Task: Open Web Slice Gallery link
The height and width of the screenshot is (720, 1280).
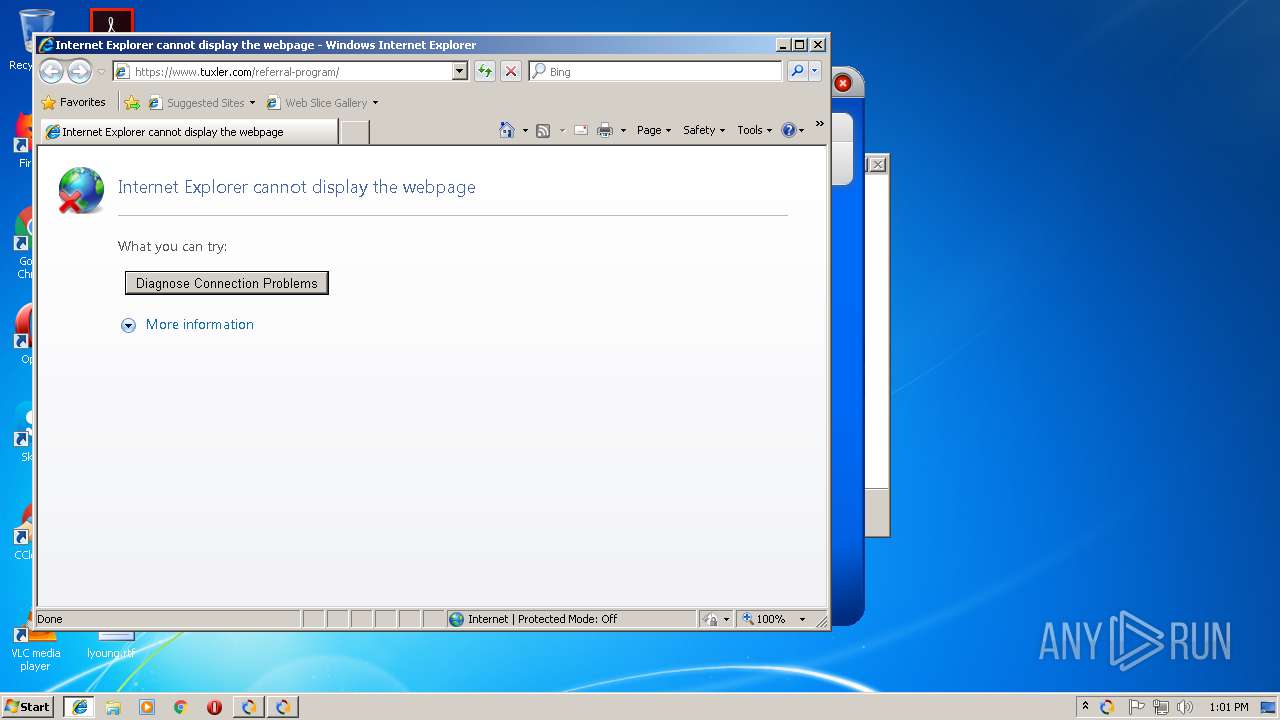Action: 322,102
